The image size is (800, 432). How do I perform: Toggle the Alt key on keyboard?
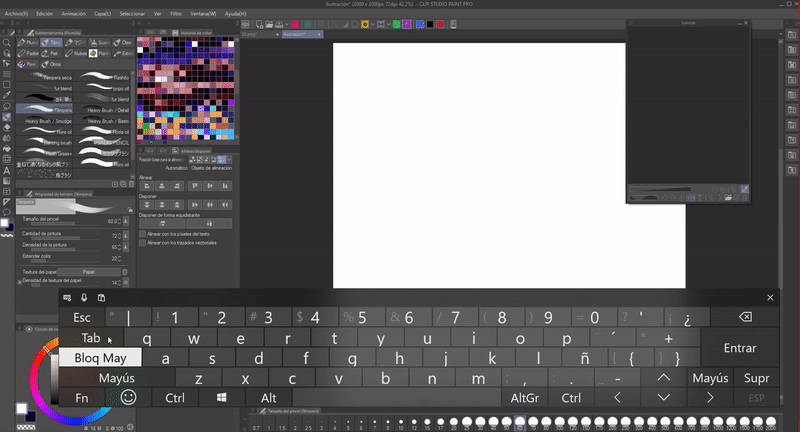point(268,397)
